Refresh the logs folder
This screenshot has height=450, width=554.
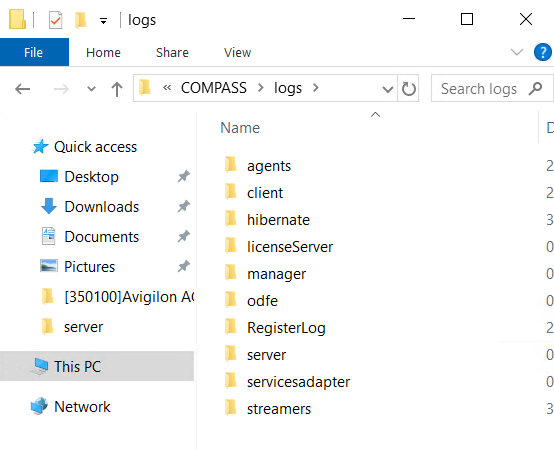point(408,89)
